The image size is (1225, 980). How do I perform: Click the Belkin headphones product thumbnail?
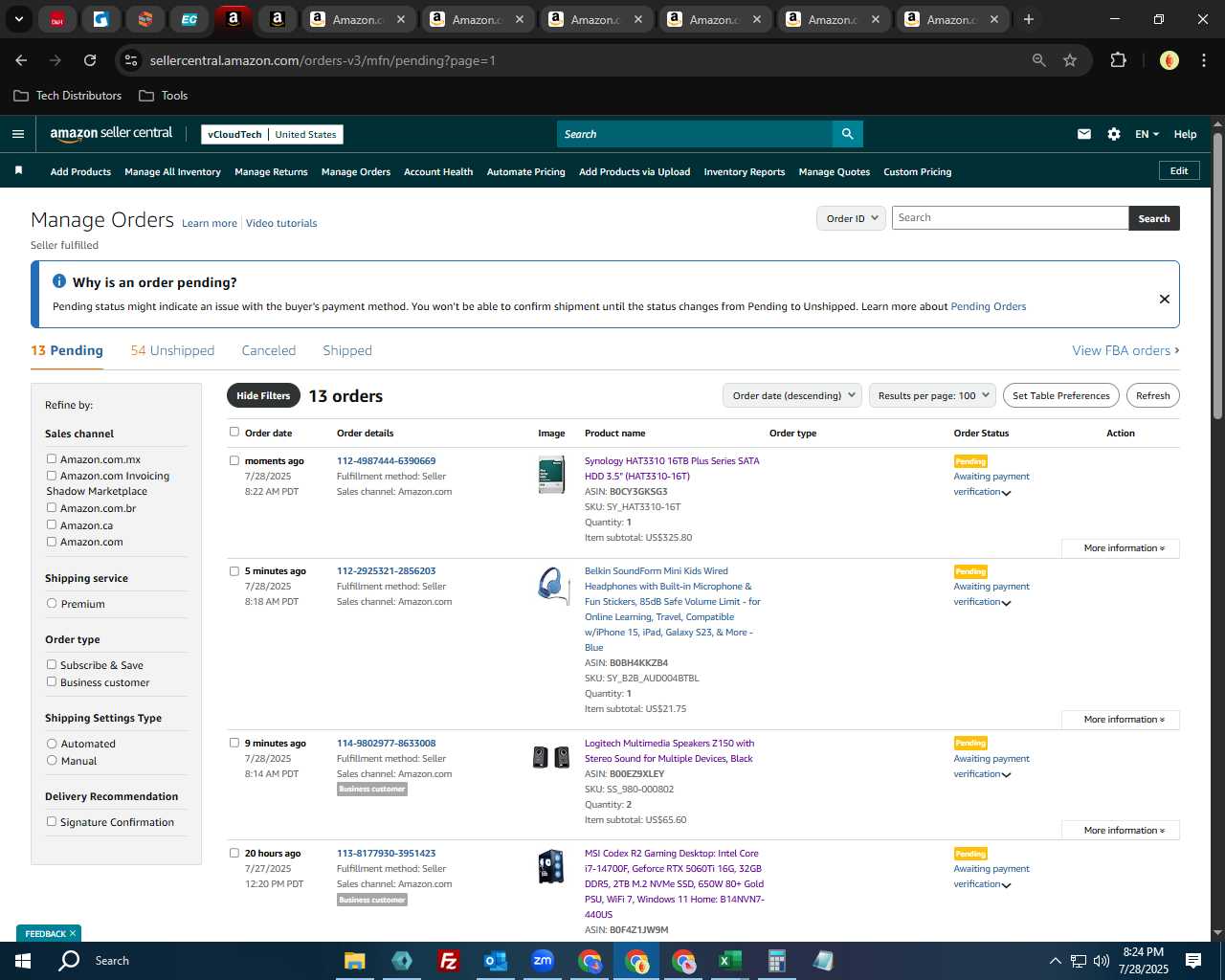553,585
